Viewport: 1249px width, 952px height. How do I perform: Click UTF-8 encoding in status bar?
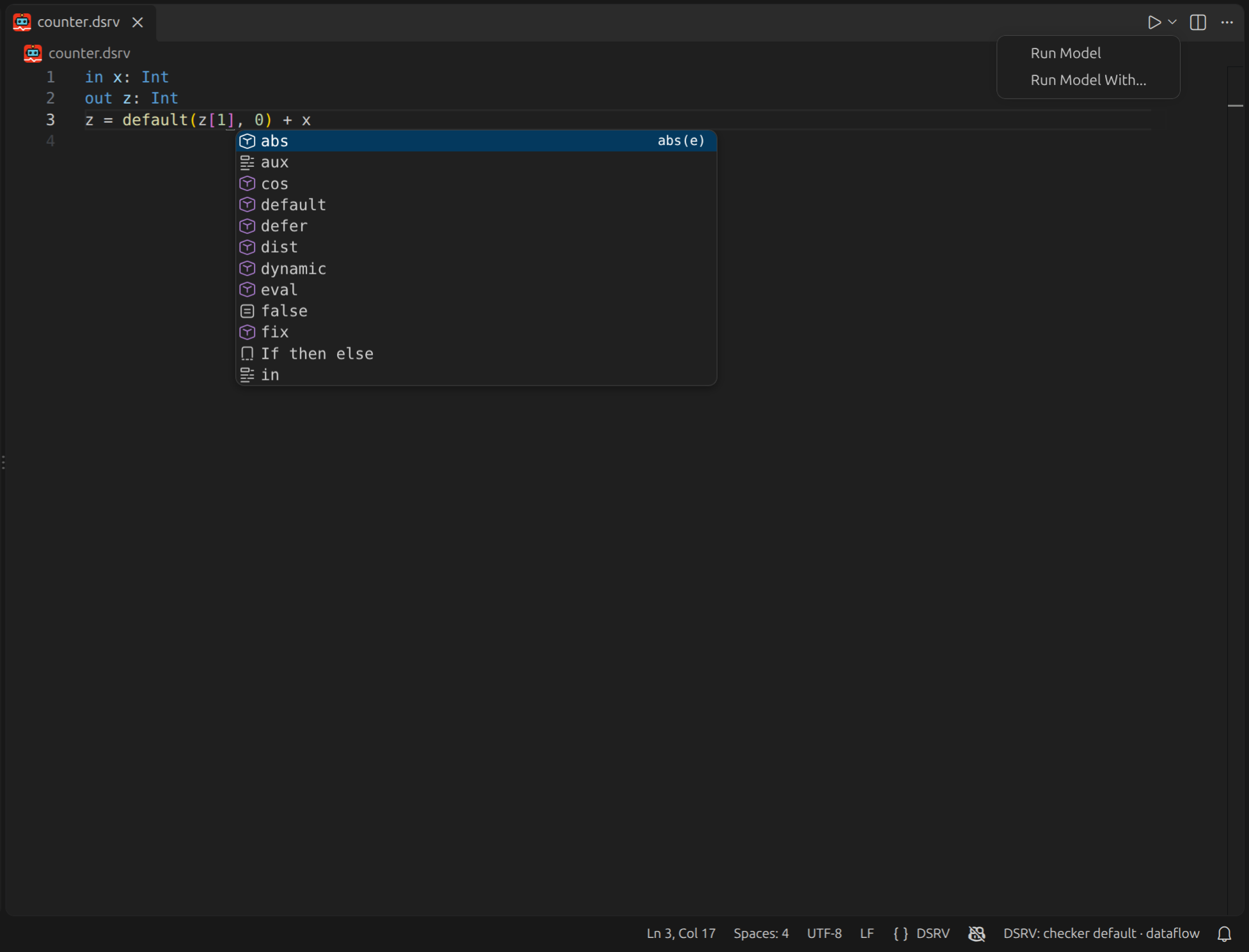[824, 933]
